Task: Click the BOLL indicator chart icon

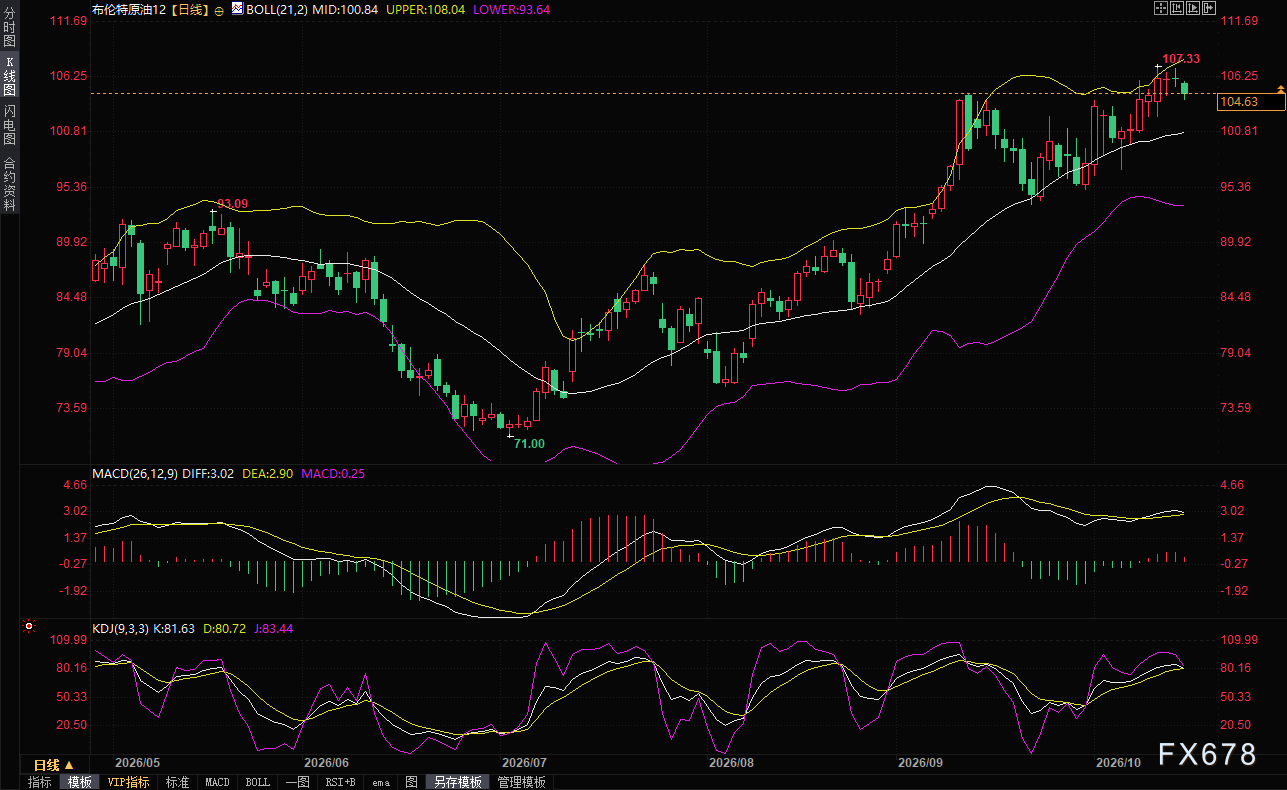Action: point(237,8)
